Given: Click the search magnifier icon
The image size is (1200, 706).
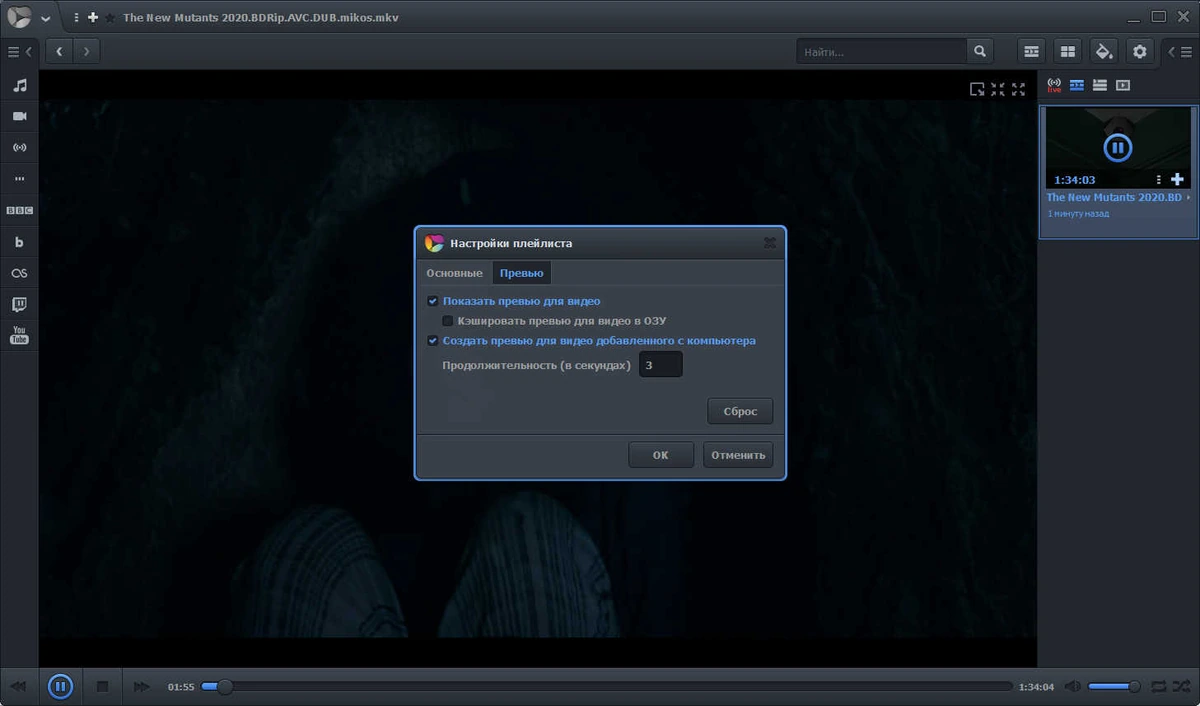Looking at the screenshot, I should coord(980,51).
